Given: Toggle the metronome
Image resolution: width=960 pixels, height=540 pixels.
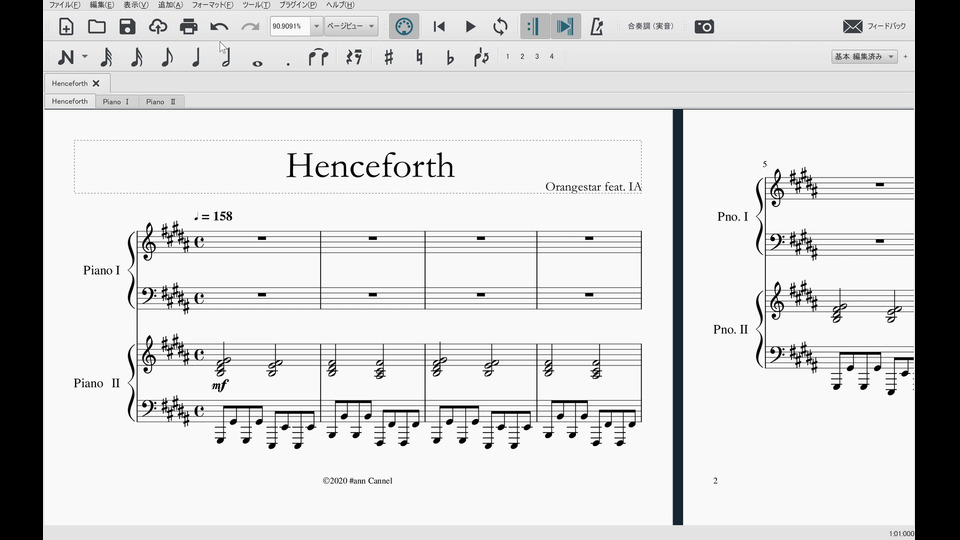Looking at the screenshot, I should click(596, 26).
